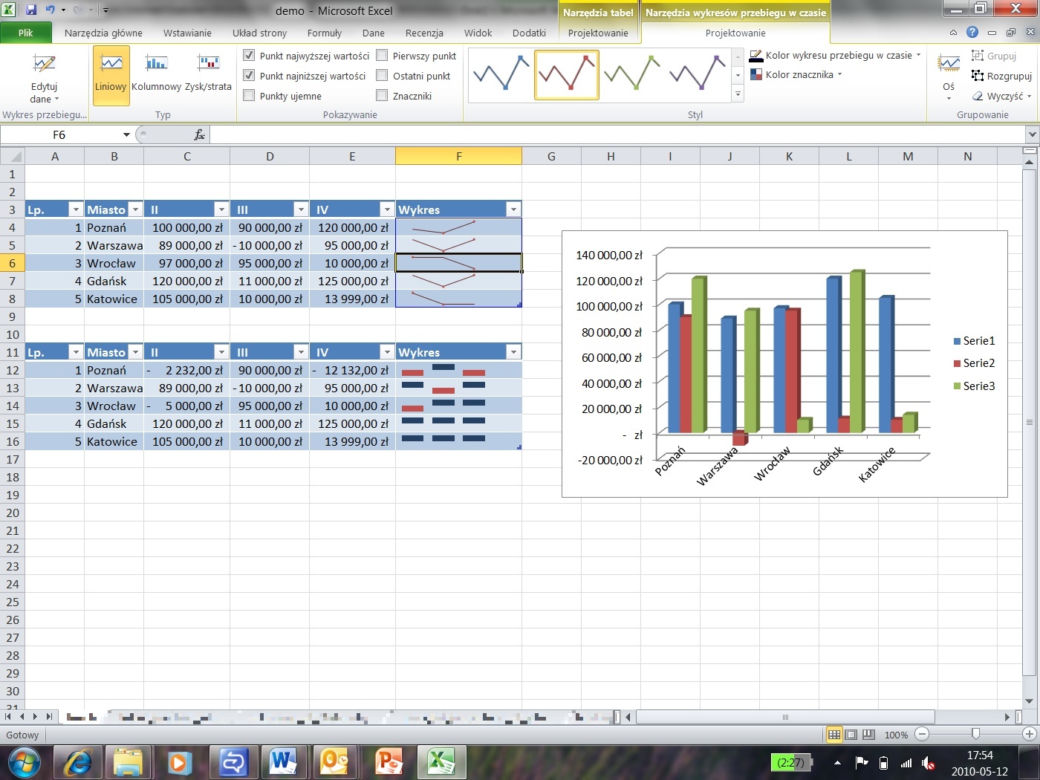This screenshot has height=780, width=1040.
Task: Open Kolor wykresu przebiegu w czasie
Action: [834, 56]
